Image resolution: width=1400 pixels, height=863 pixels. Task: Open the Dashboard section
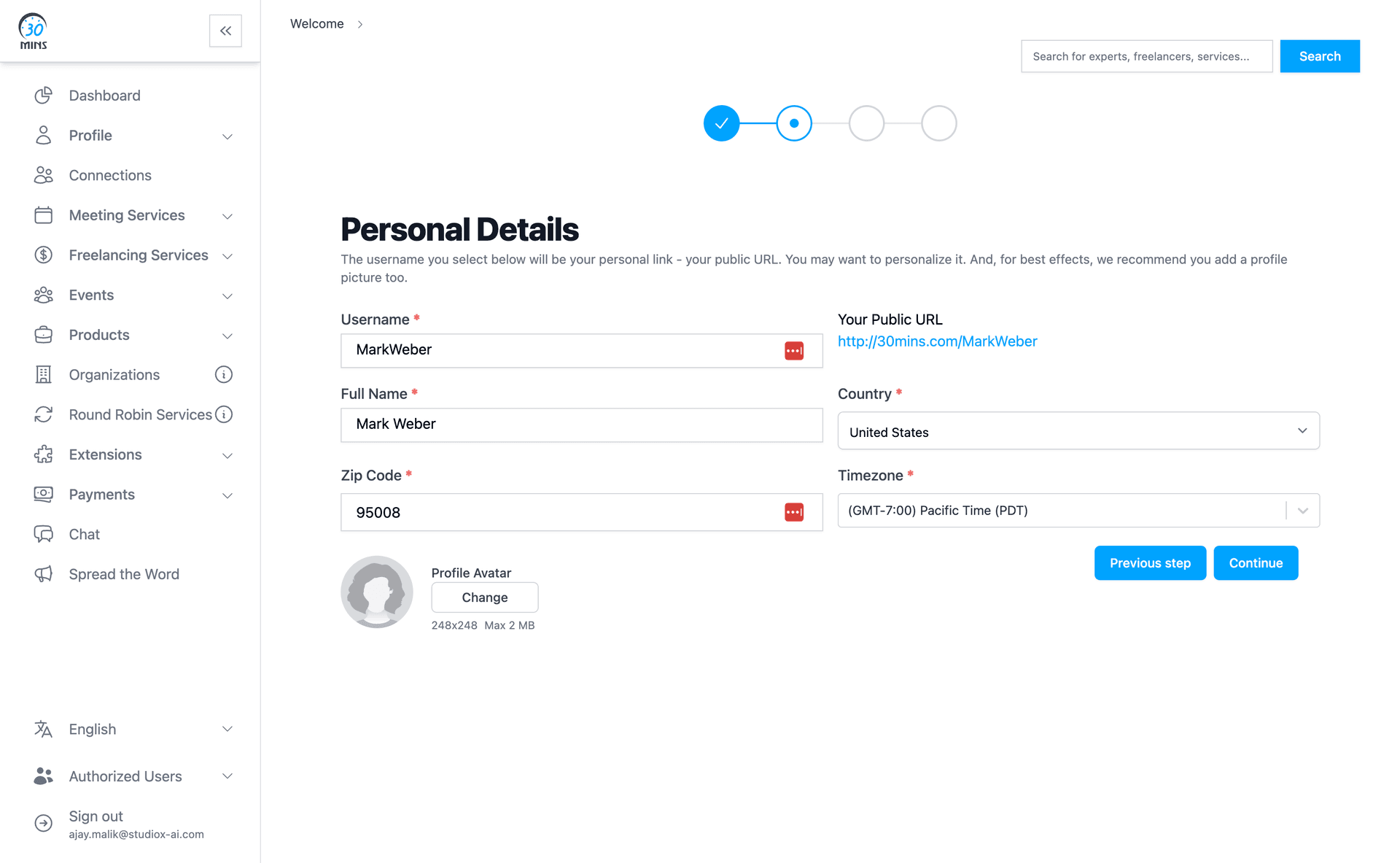click(104, 95)
